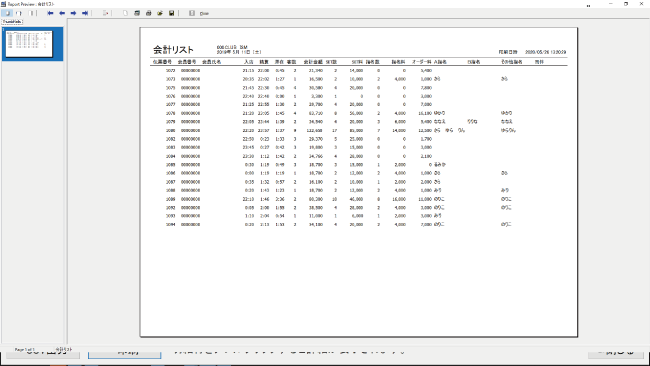Open a report file with folder icon
The image size is (650, 366).
[x=160, y=13]
